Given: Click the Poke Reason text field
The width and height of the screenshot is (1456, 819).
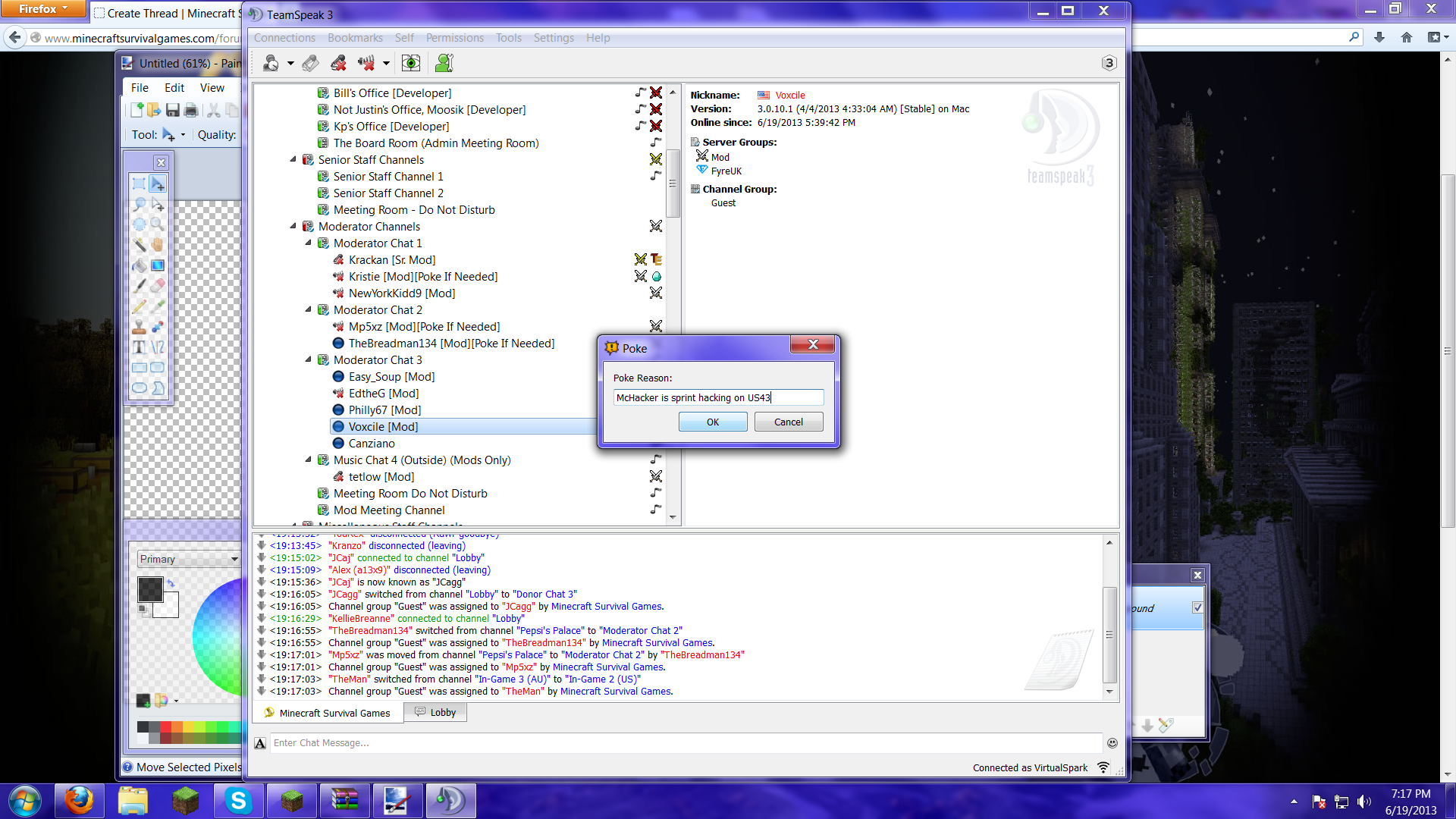Looking at the screenshot, I should point(718,397).
